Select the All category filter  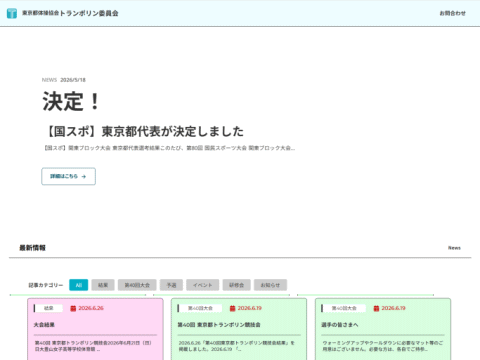pos(79,285)
